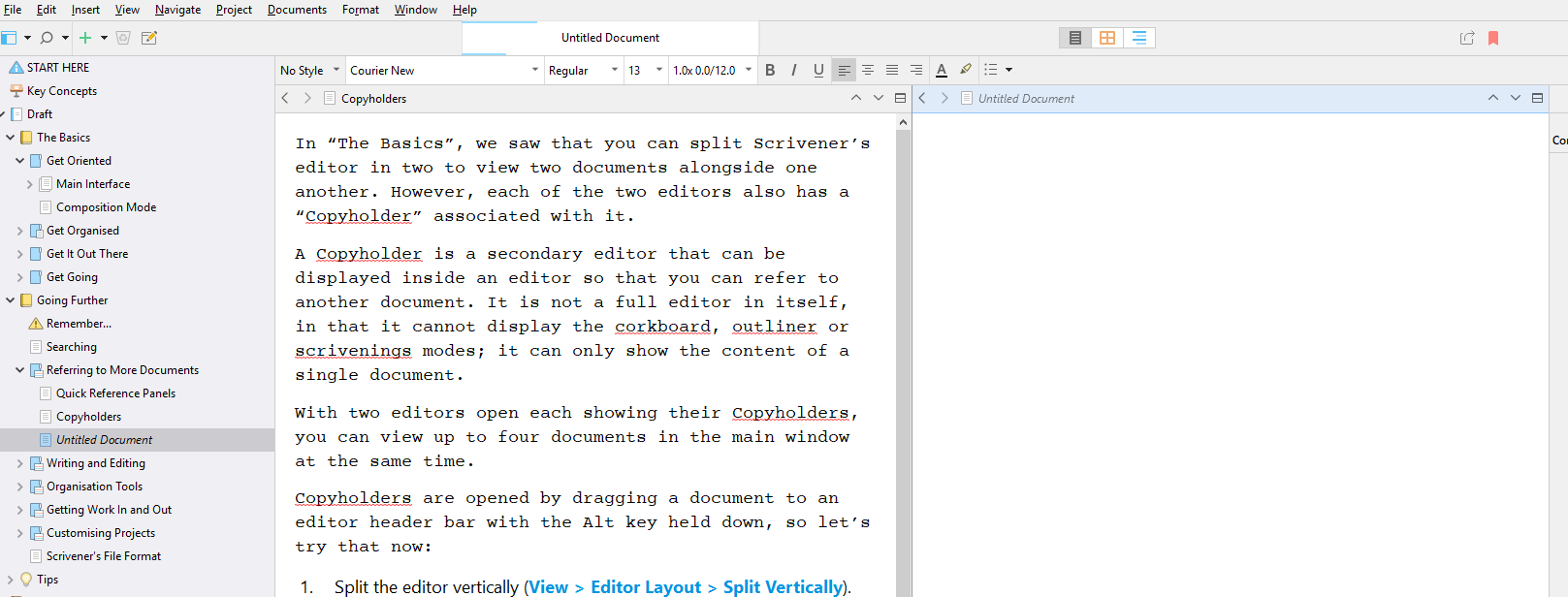Justify the text alignment

tap(892, 70)
